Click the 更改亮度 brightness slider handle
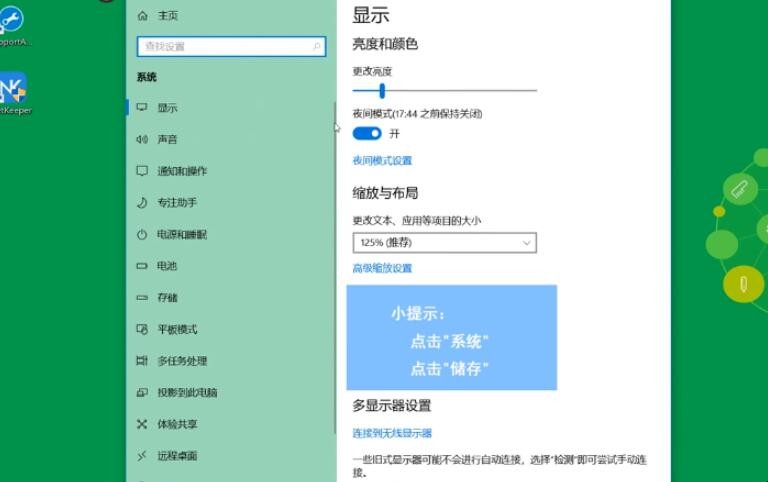The image size is (768, 482). coord(382,90)
